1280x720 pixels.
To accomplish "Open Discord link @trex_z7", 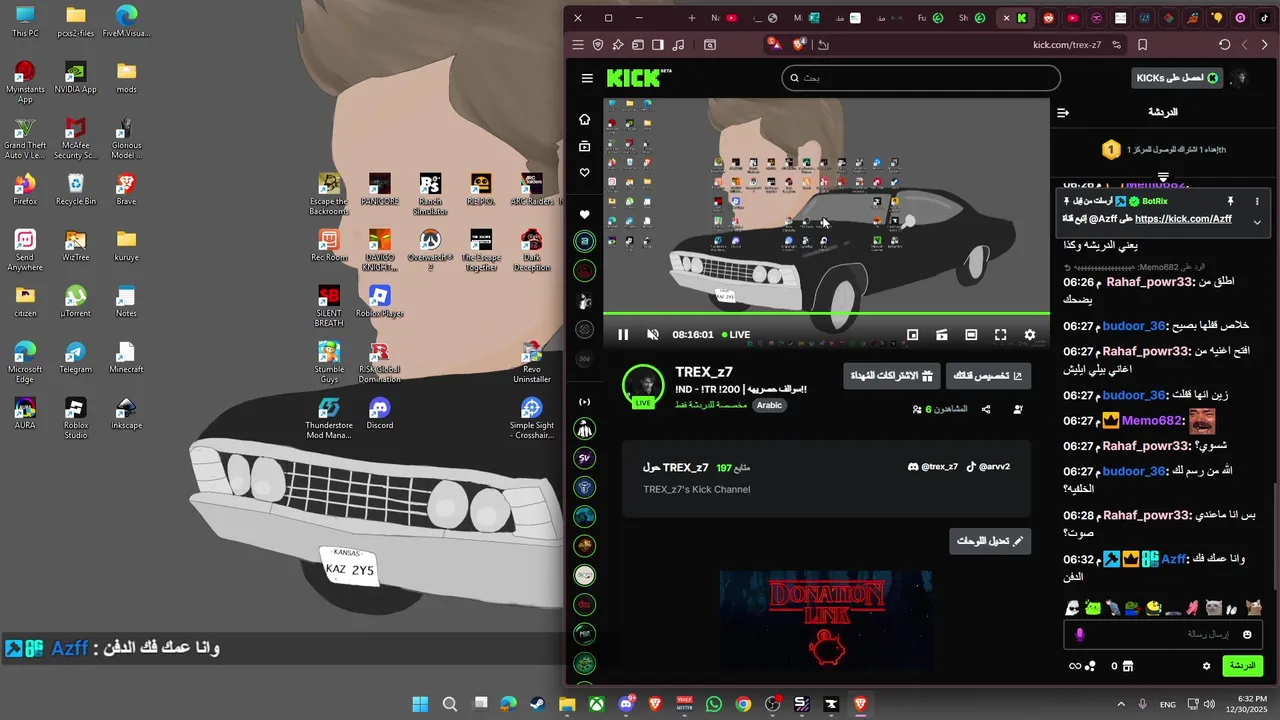I will [932, 467].
